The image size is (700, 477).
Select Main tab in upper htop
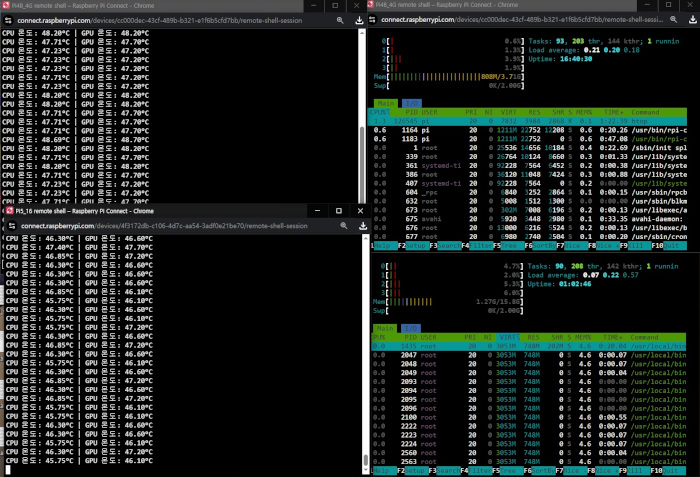tap(386, 103)
